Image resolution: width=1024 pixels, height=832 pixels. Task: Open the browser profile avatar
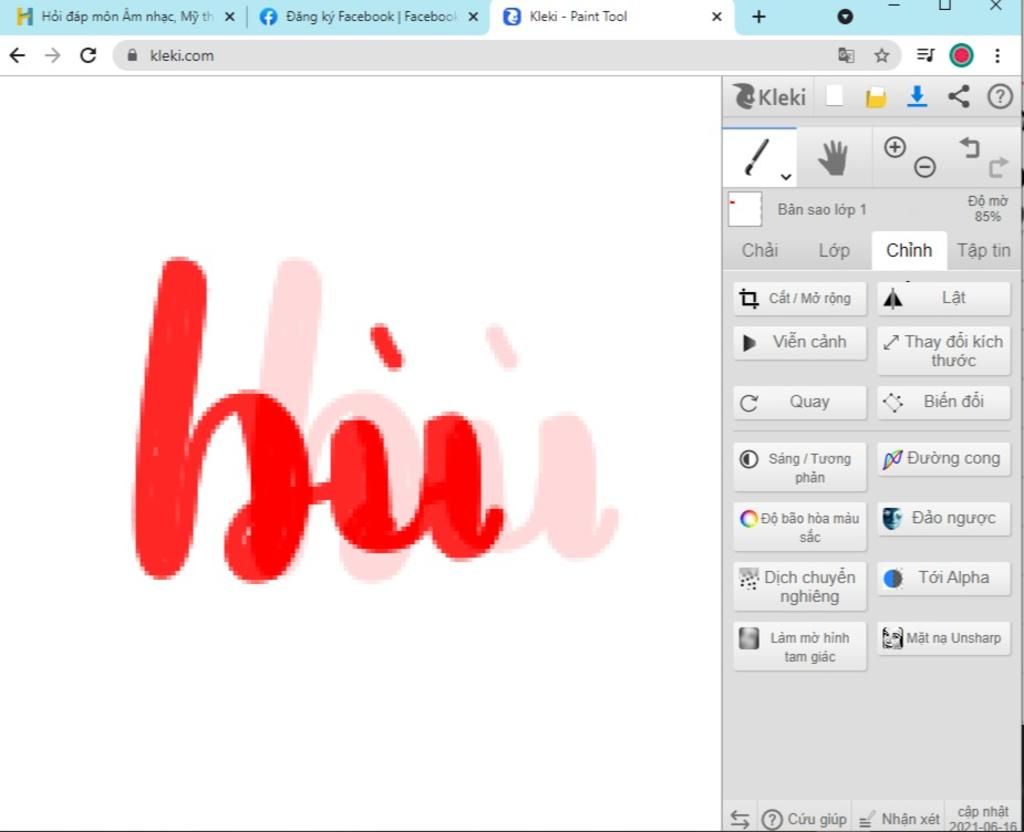pyautogui.click(x=961, y=56)
